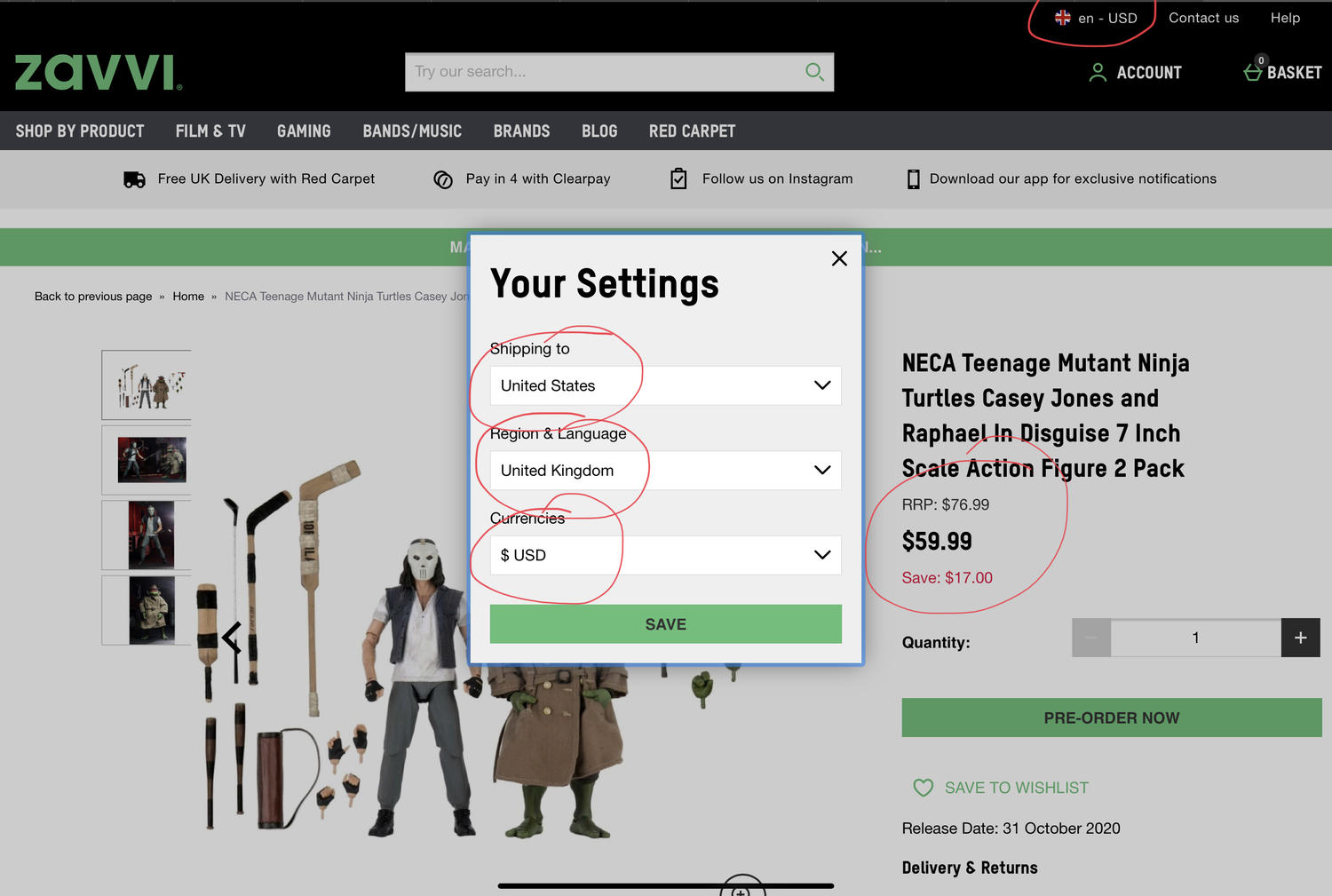Click Pre-Order Now button
1332x896 pixels.
1111,718
